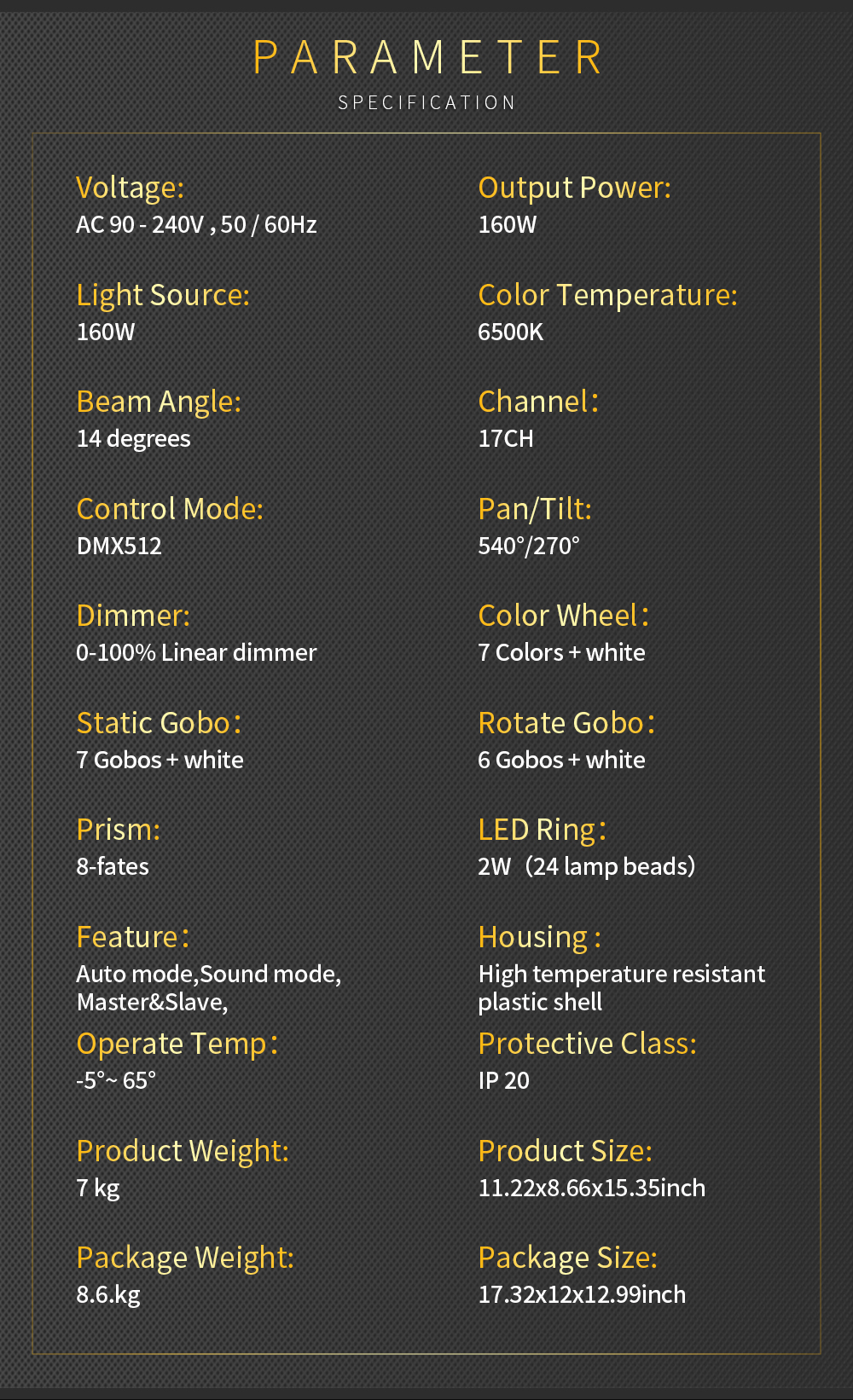This screenshot has width=853, height=1400.
Task: Click the 8-fates prism value
Action: (x=113, y=867)
